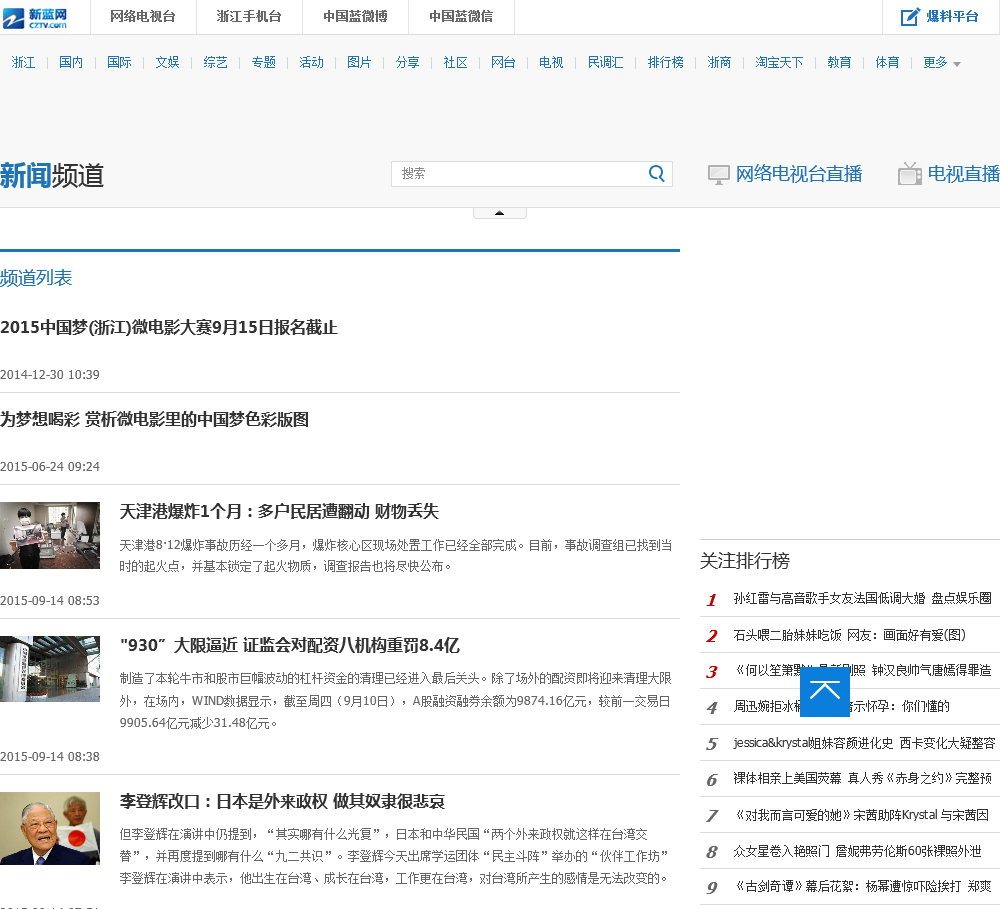Click the search magnifier icon
The image size is (1000, 909).
point(657,173)
